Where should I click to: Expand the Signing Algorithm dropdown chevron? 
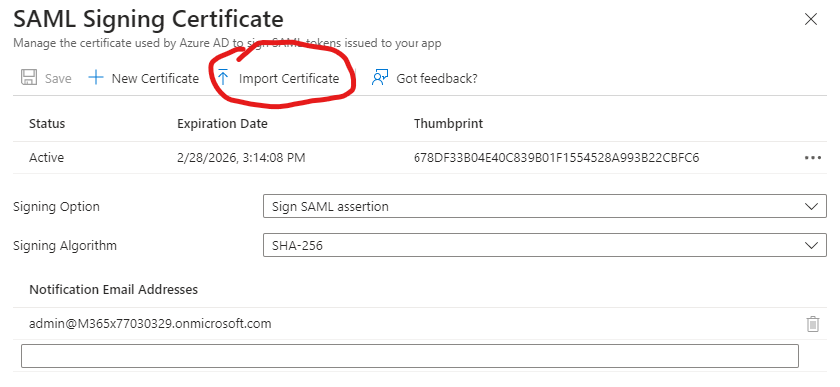pos(812,245)
